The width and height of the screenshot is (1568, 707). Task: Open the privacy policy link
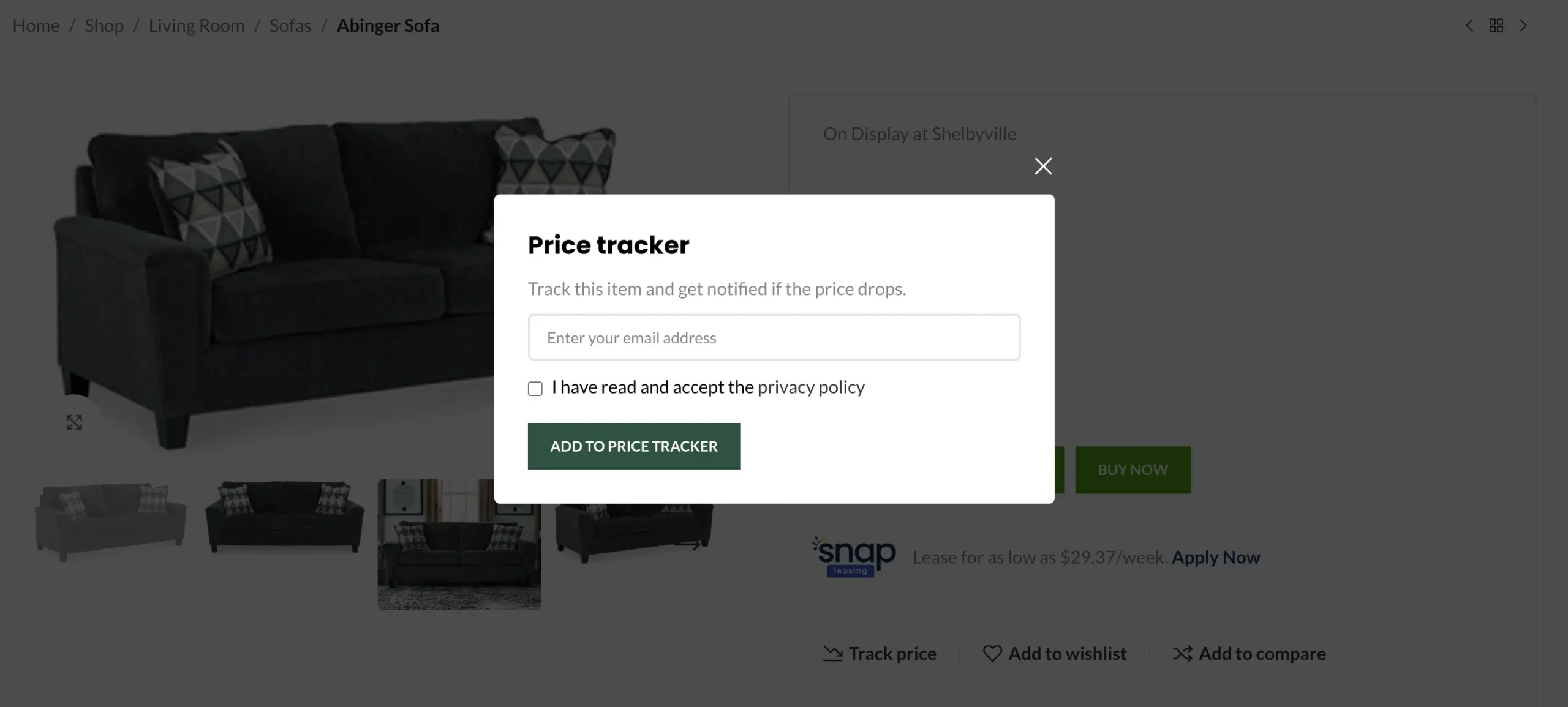812,387
